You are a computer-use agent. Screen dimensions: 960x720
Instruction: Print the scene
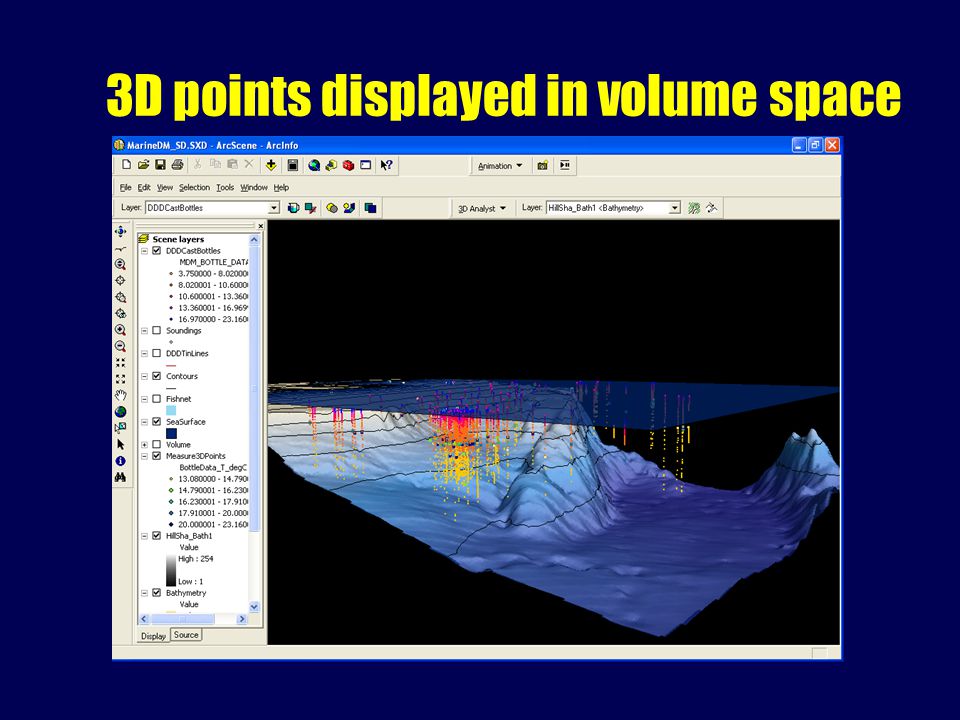pyautogui.click(x=178, y=165)
